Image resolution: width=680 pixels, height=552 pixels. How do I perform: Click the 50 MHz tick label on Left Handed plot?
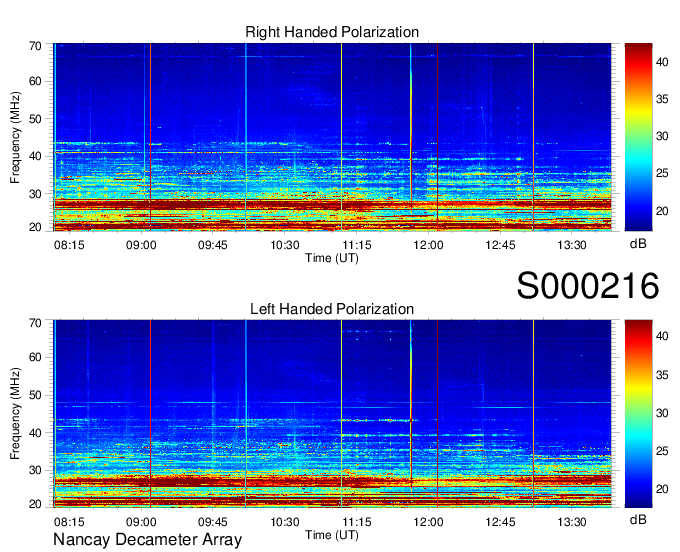coord(35,395)
